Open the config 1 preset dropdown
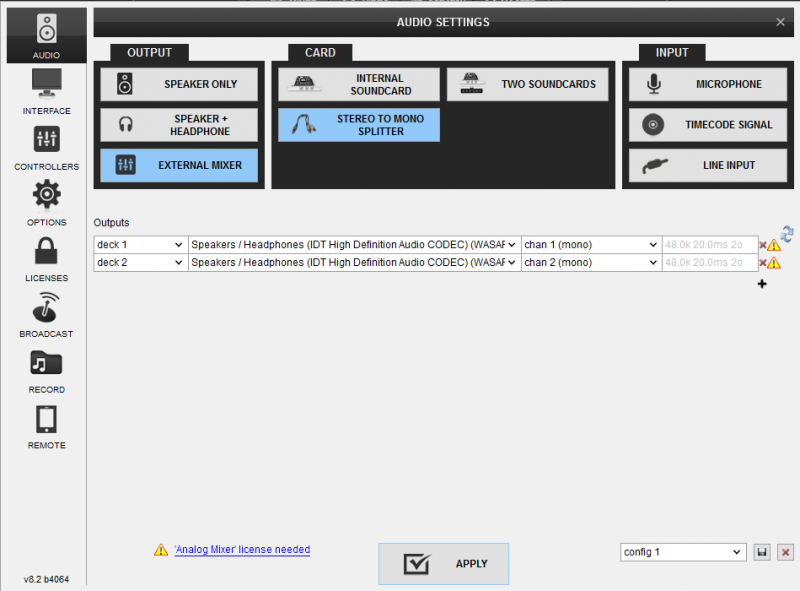 (683, 552)
